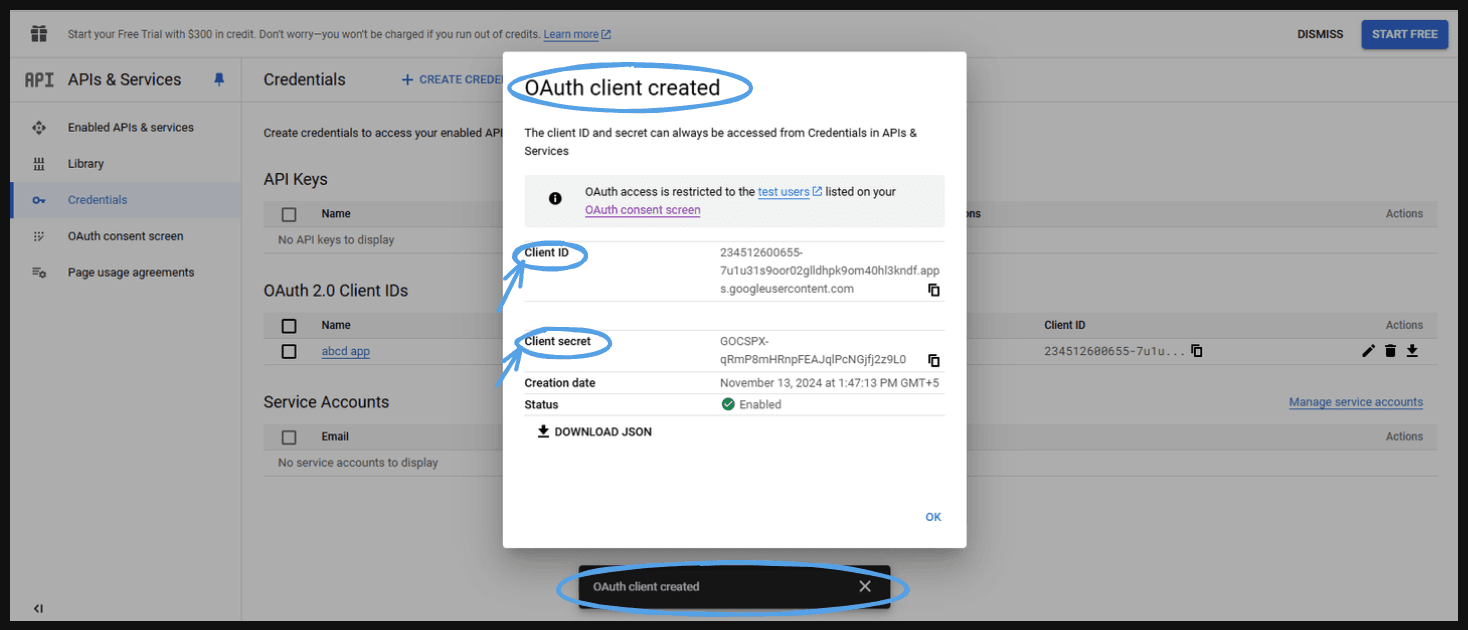1468x630 pixels.
Task: Click the Client ID value text in dialog
Action: click(x=829, y=271)
